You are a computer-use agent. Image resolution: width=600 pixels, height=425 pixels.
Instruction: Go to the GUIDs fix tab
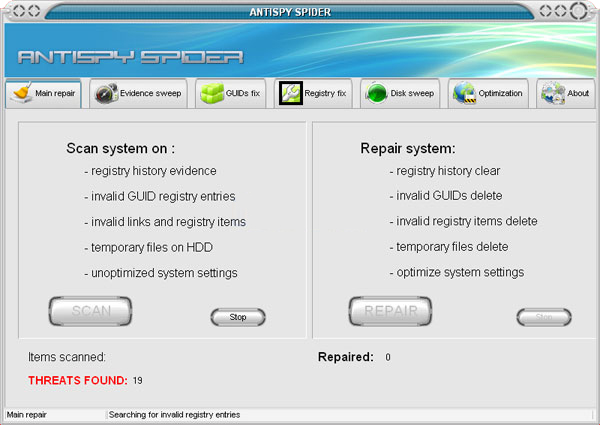230,93
